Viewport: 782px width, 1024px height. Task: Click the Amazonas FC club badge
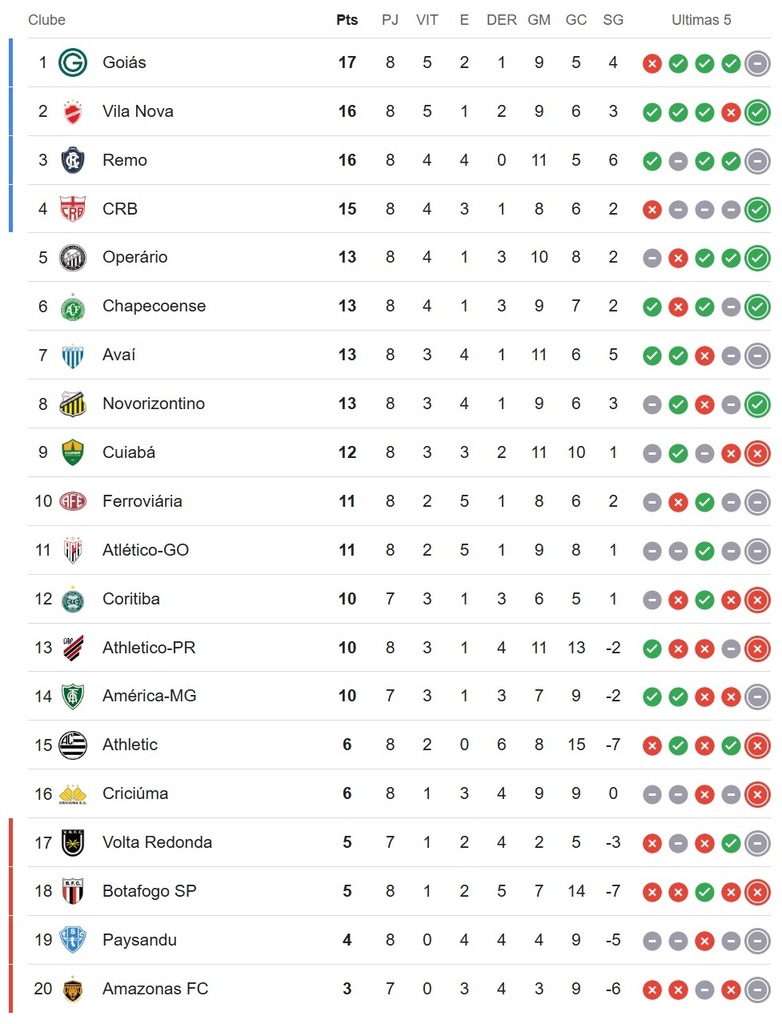click(73, 989)
